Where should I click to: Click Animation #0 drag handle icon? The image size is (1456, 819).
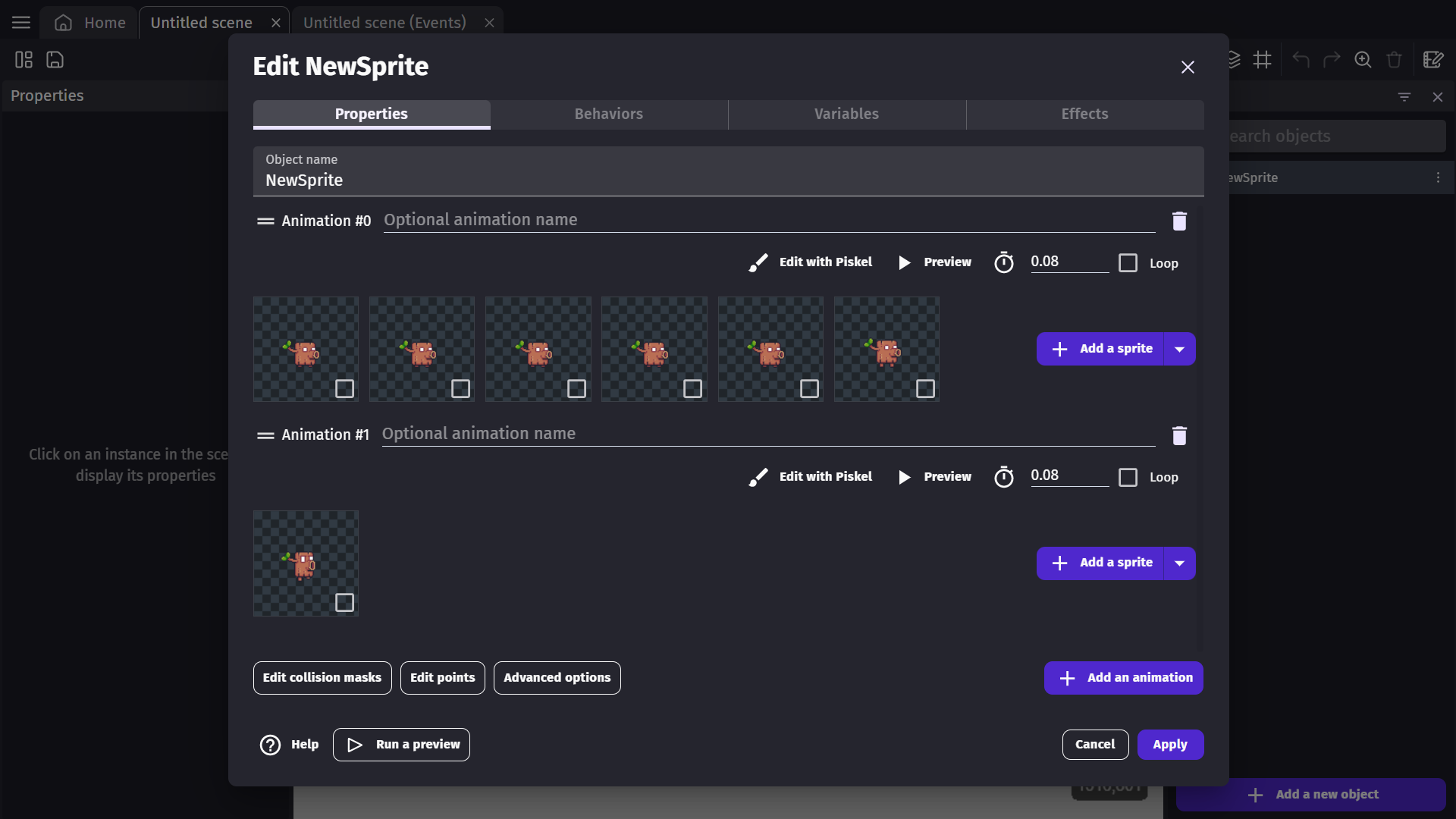coord(265,221)
